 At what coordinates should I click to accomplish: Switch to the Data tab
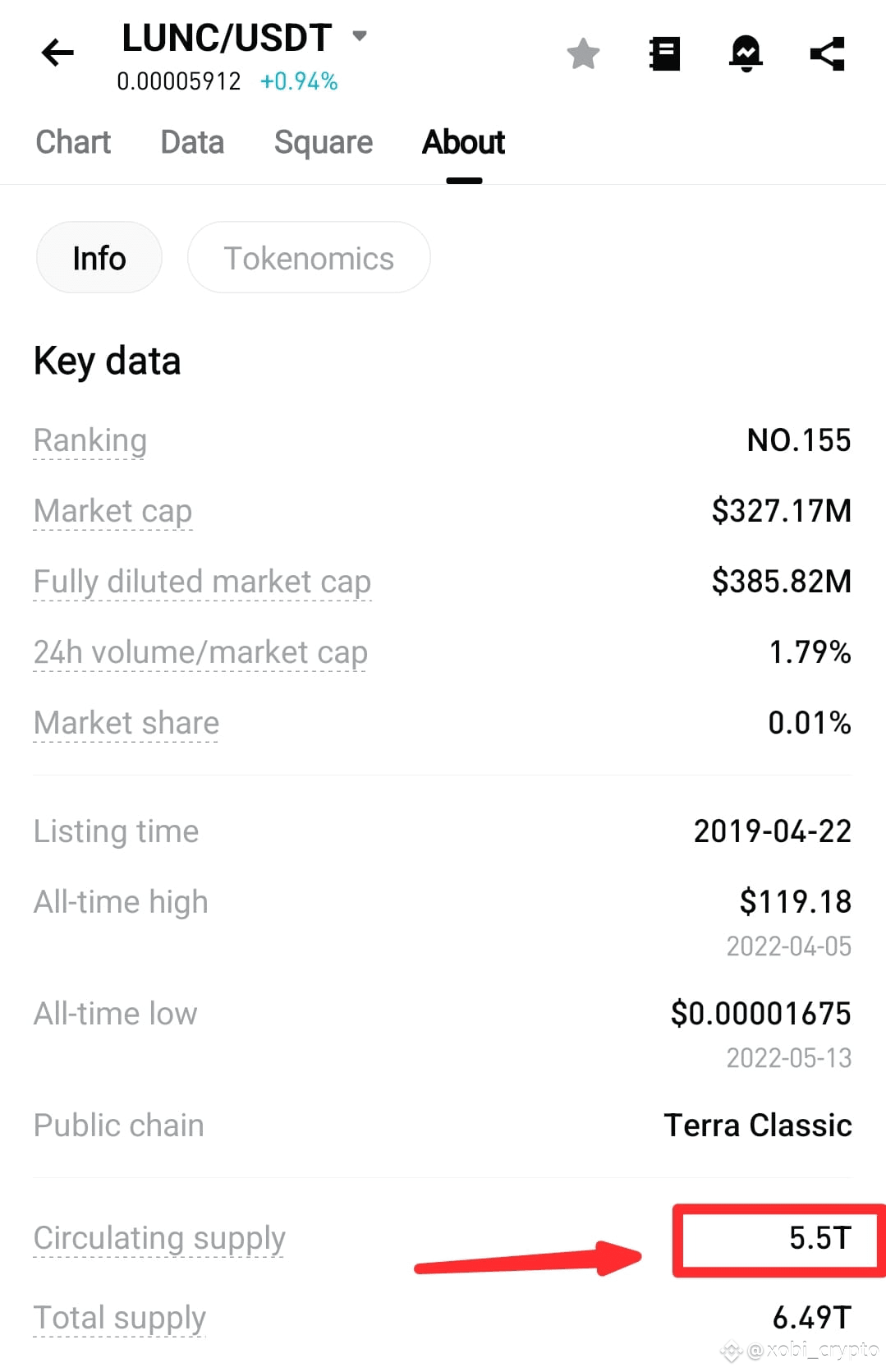192,142
